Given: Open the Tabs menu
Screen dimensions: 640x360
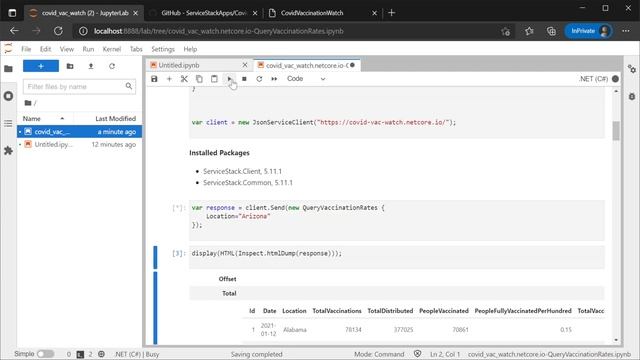Looking at the screenshot, I should [x=136, y=49].
